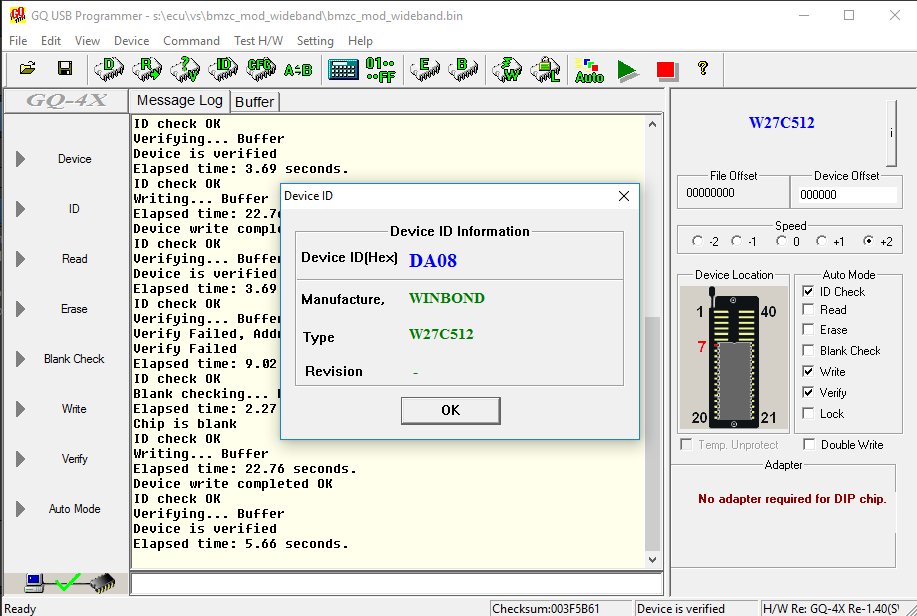
Task: Select speed -1 radio button
Action: click(737, 241)
